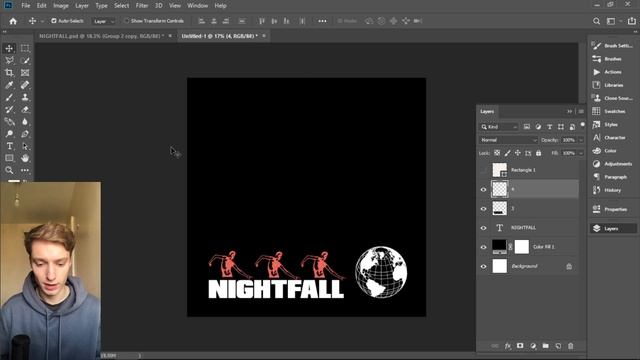Click the Color Fill 1 black color thumbnail
The width and height of the screenshot is (640, 360).
coord(499,247)
